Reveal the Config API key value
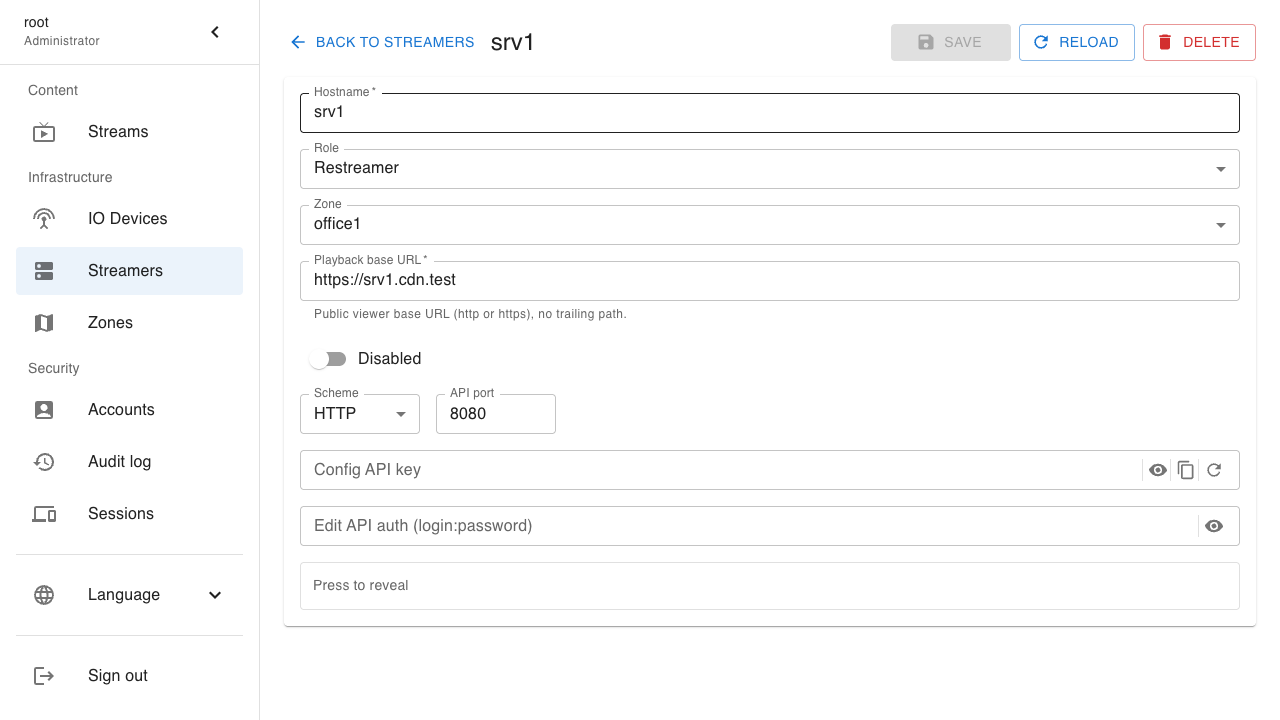Viewport: 1280px width, 720px height. pyautogui.click(x=1157, y=469)
